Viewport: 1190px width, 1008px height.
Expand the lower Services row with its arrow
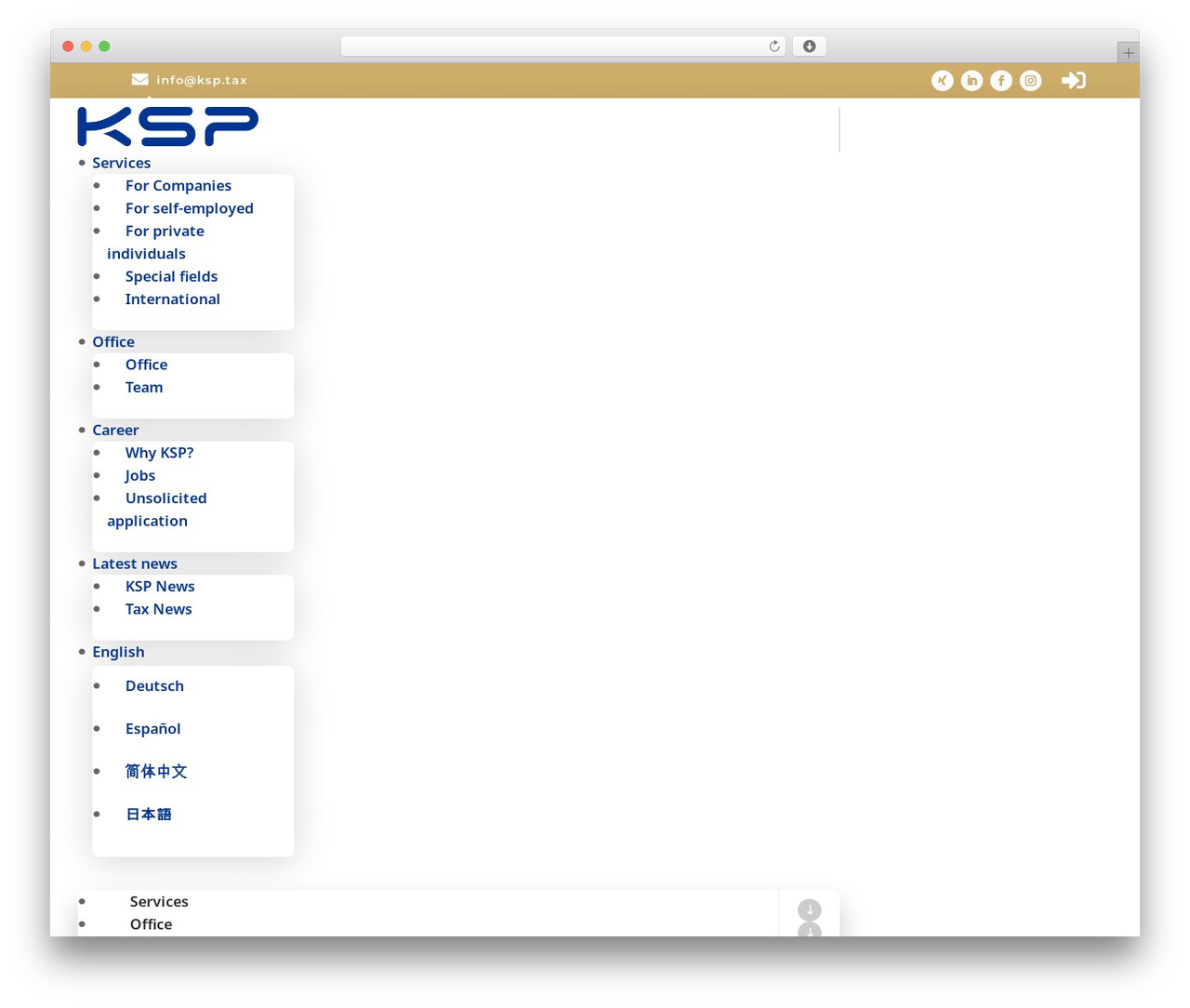[x=810, y=910]
